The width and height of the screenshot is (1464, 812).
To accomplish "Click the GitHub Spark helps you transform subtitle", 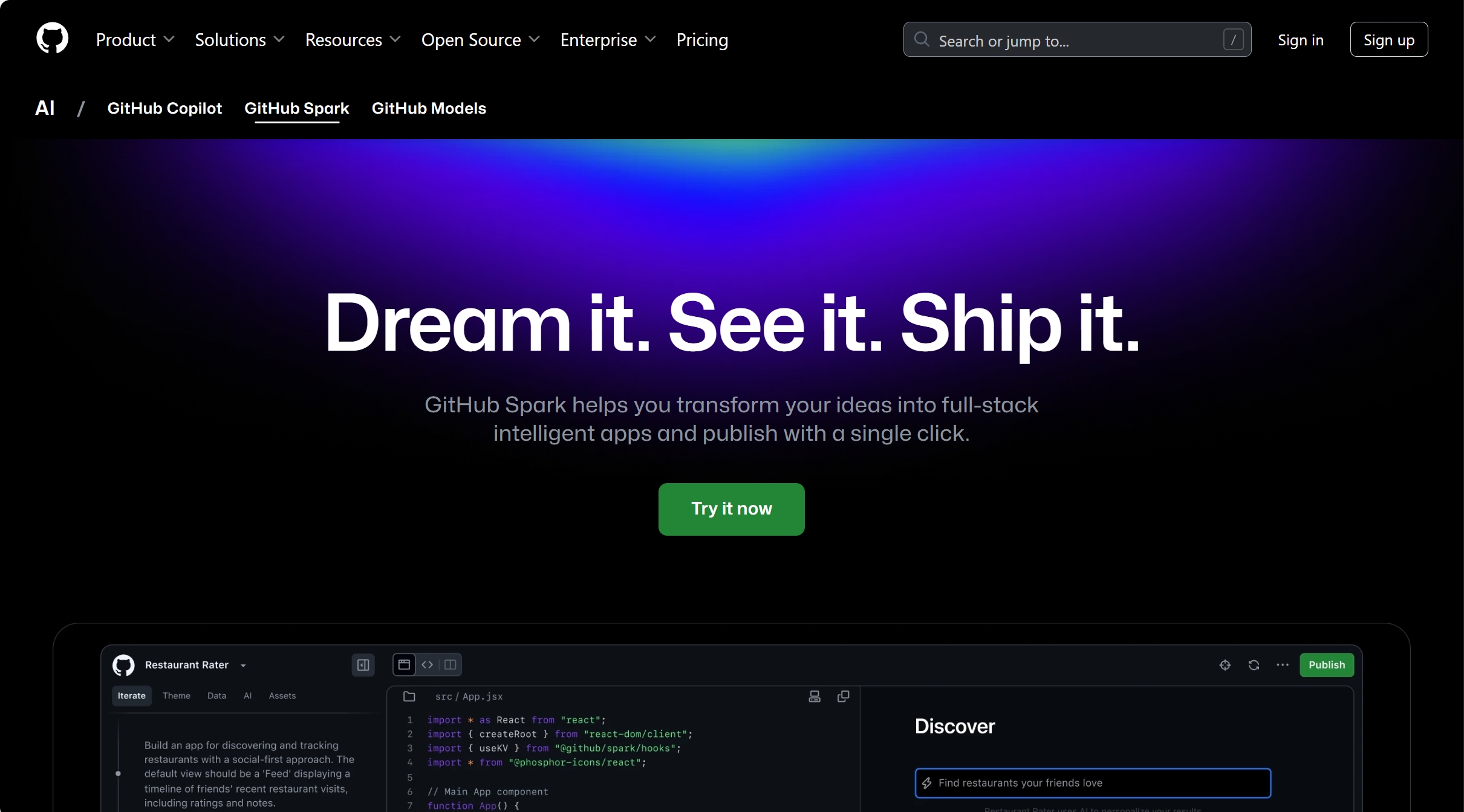I will (x=732, y=419).
